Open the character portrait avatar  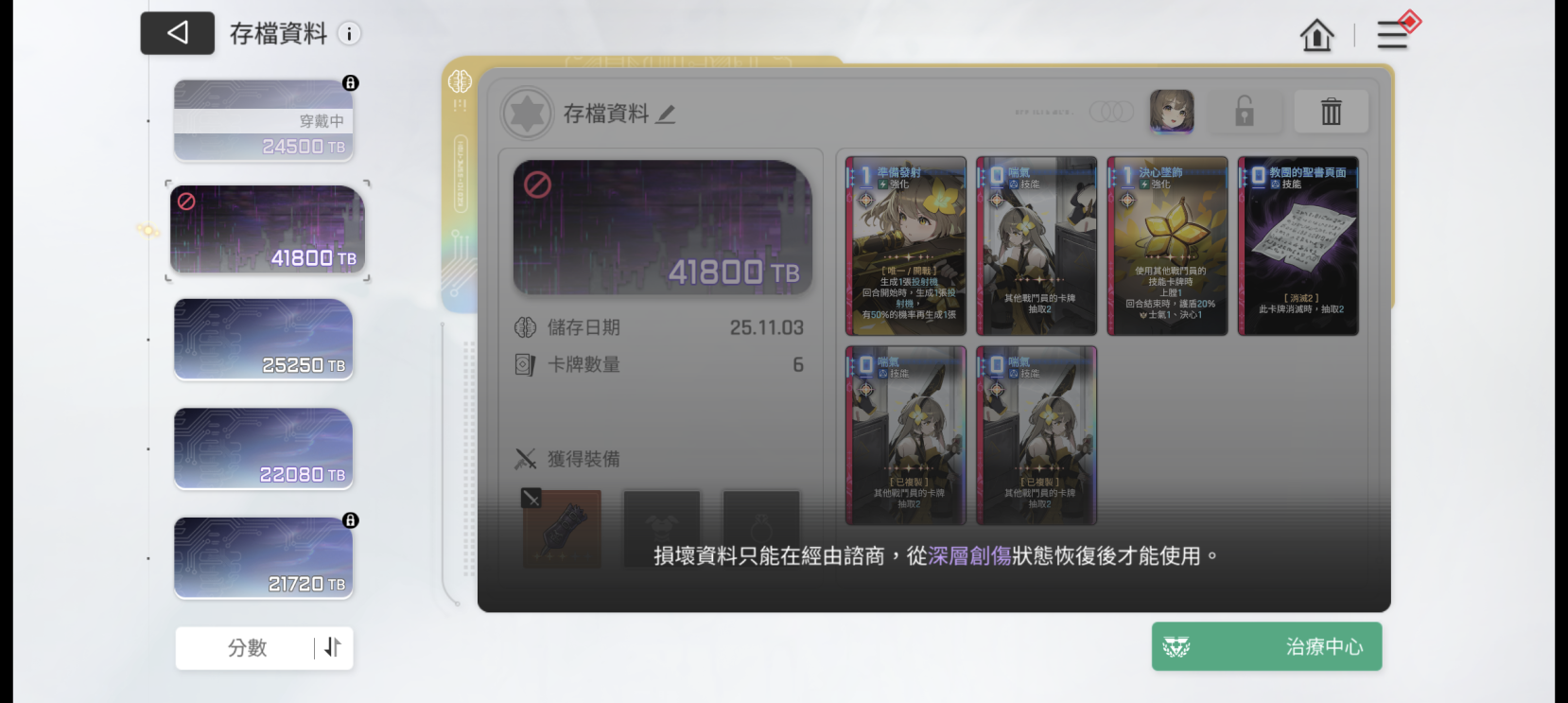click(1172, 112)
